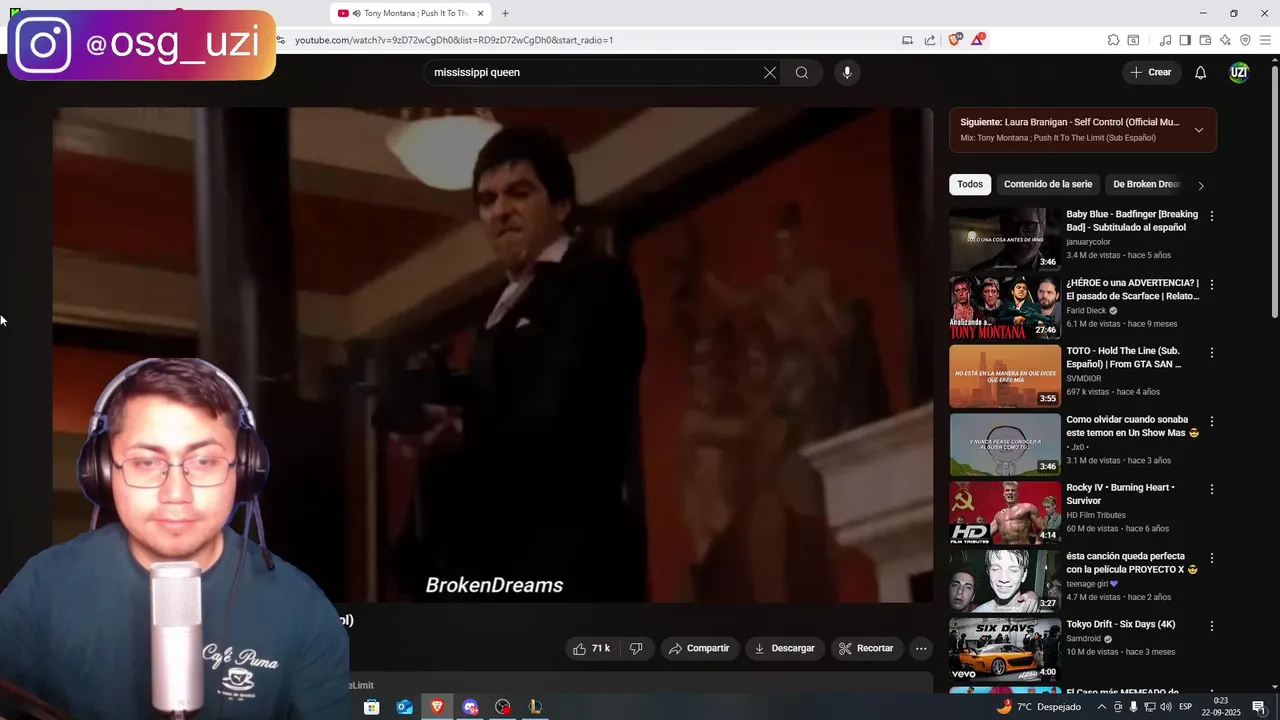Click the YouTube search magnifier button
Viewport: 1280px width, 720px height.
pyautogui.click(x=802, y=73)
